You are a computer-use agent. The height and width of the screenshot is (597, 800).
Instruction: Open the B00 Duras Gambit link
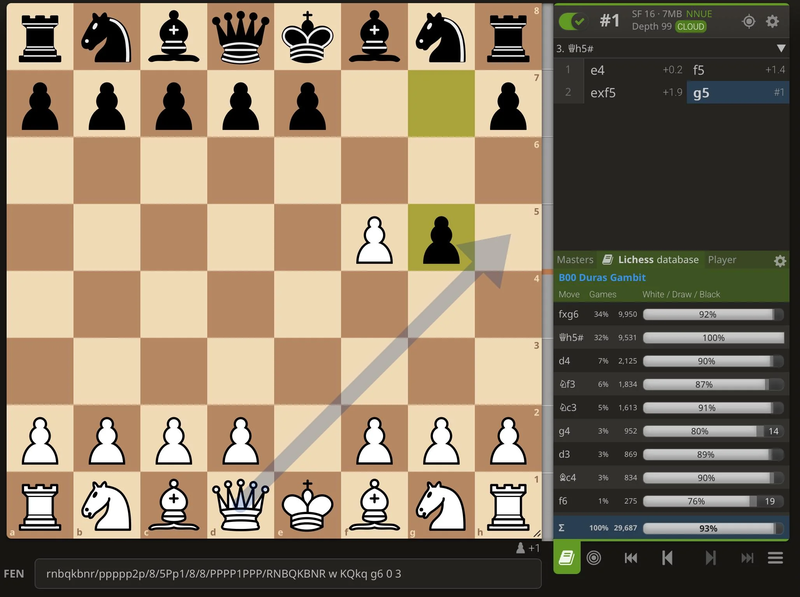[x=602, y=277]
